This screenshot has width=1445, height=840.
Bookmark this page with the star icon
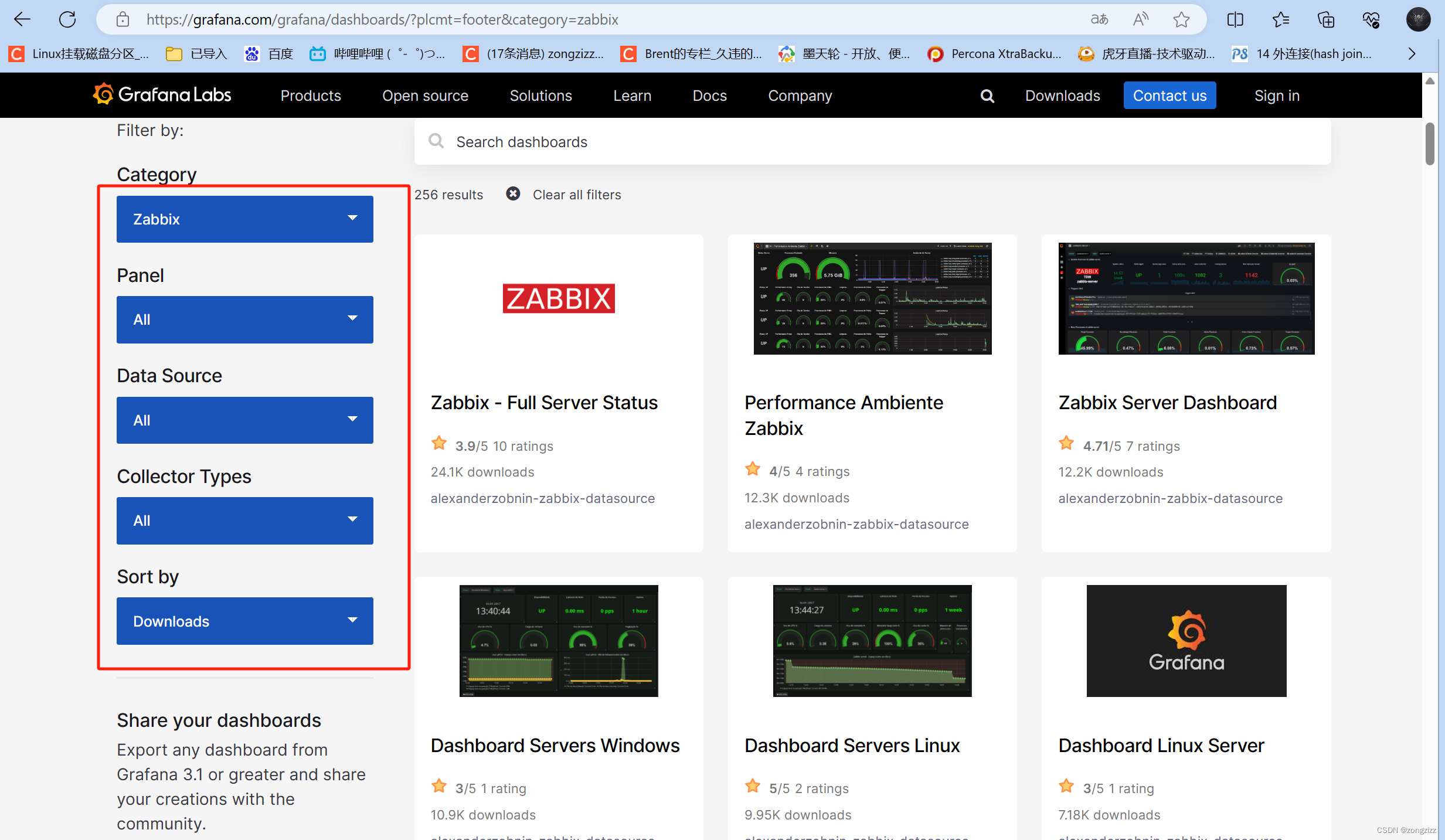click(1181, 19)
